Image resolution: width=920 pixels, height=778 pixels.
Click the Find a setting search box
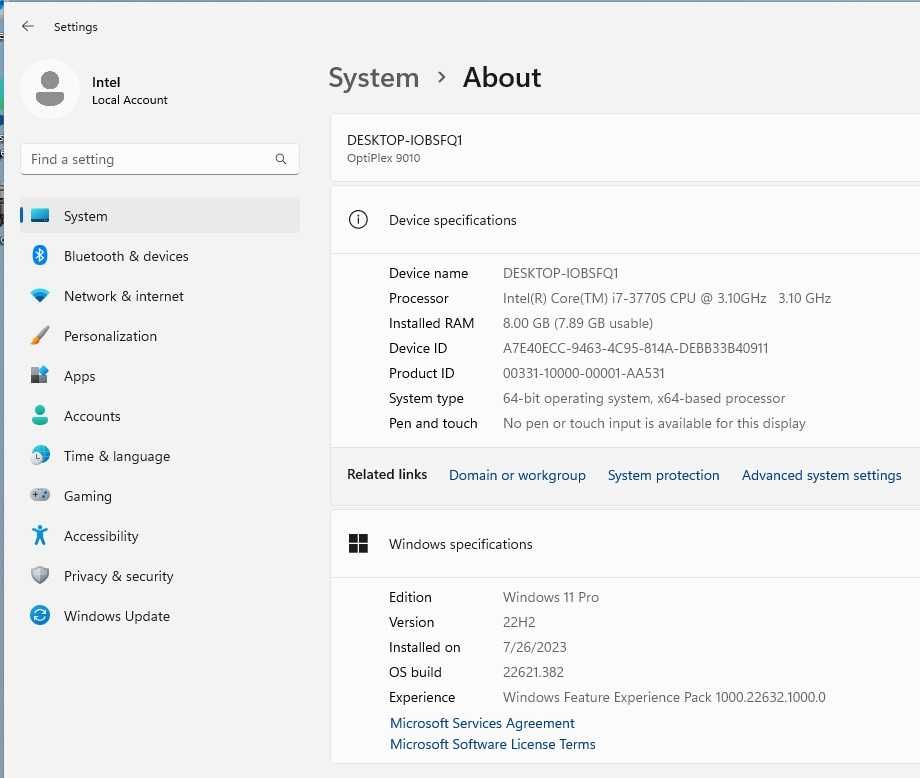(160, 159)
